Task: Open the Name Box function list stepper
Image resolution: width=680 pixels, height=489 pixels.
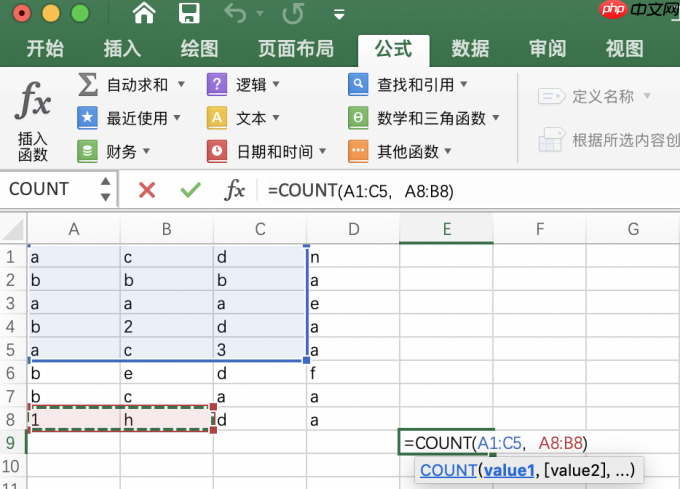Action: coord(105,189)
